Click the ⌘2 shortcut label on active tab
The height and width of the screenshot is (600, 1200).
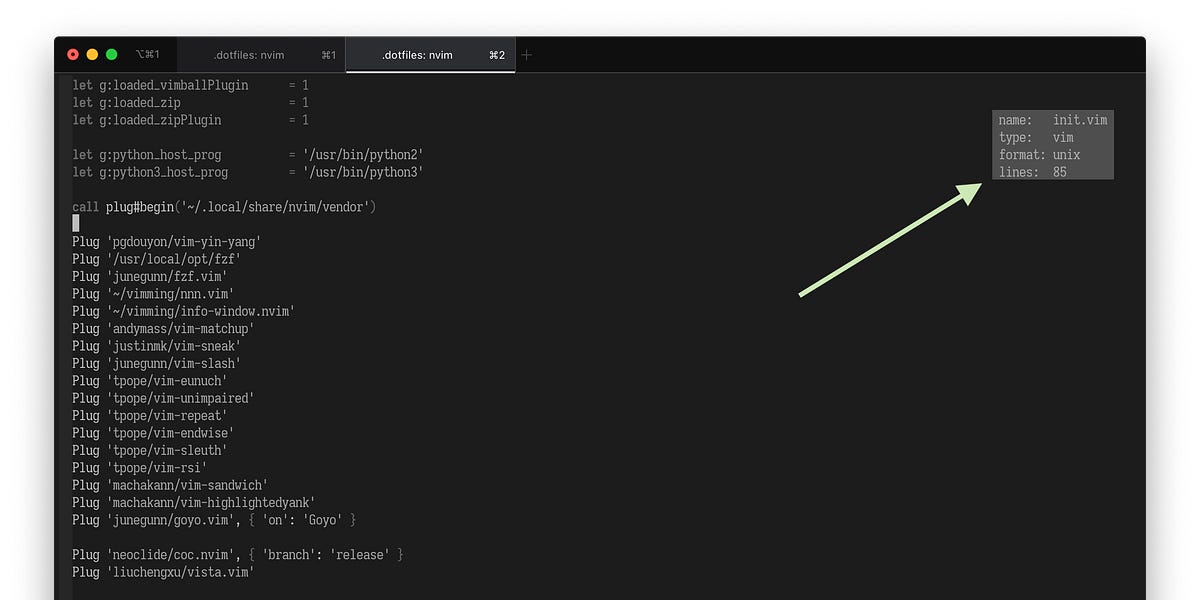click(498, 55)
